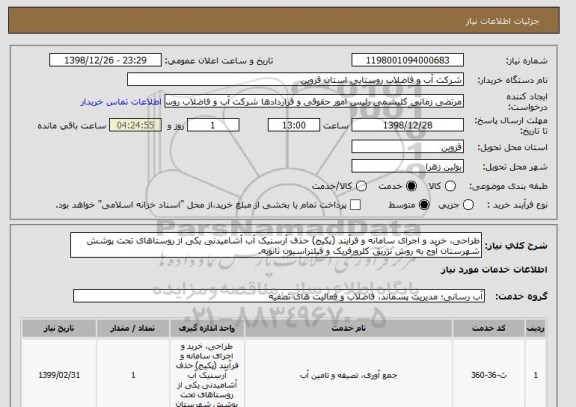Click the کد خدمت column header
The width and height of the screenshot is (576, 407).
489,328
